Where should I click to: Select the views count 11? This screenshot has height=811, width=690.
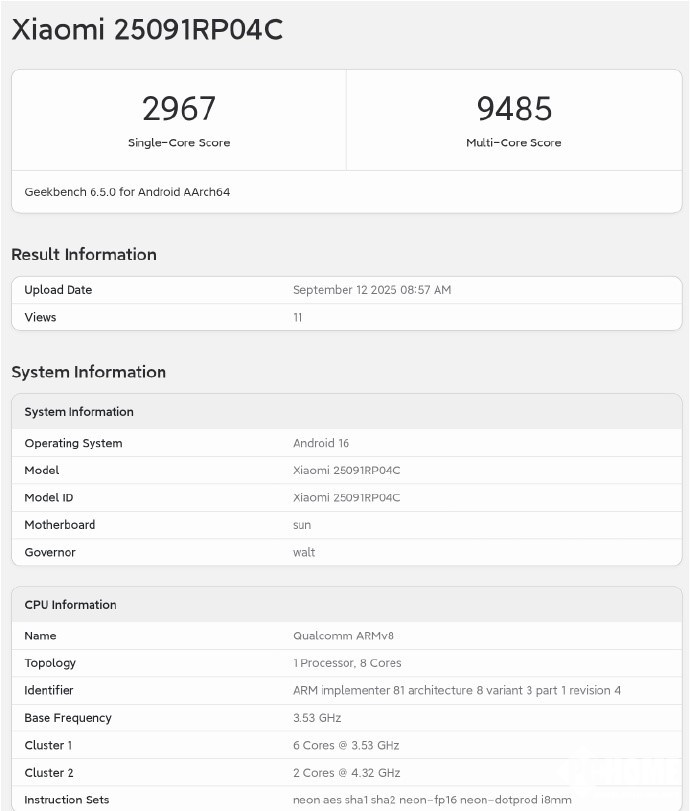coord(297,317)
